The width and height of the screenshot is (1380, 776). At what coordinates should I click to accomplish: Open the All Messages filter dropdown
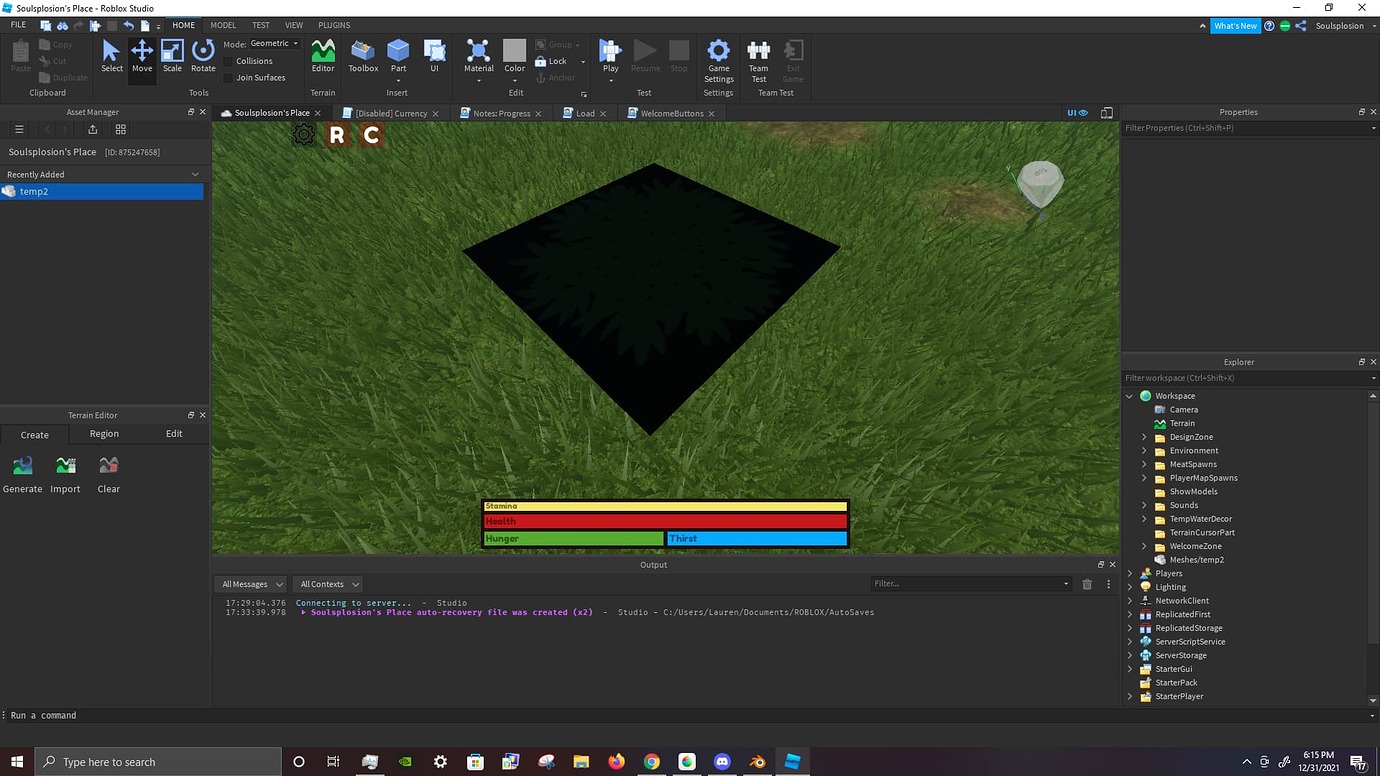[x=250, y=584]
